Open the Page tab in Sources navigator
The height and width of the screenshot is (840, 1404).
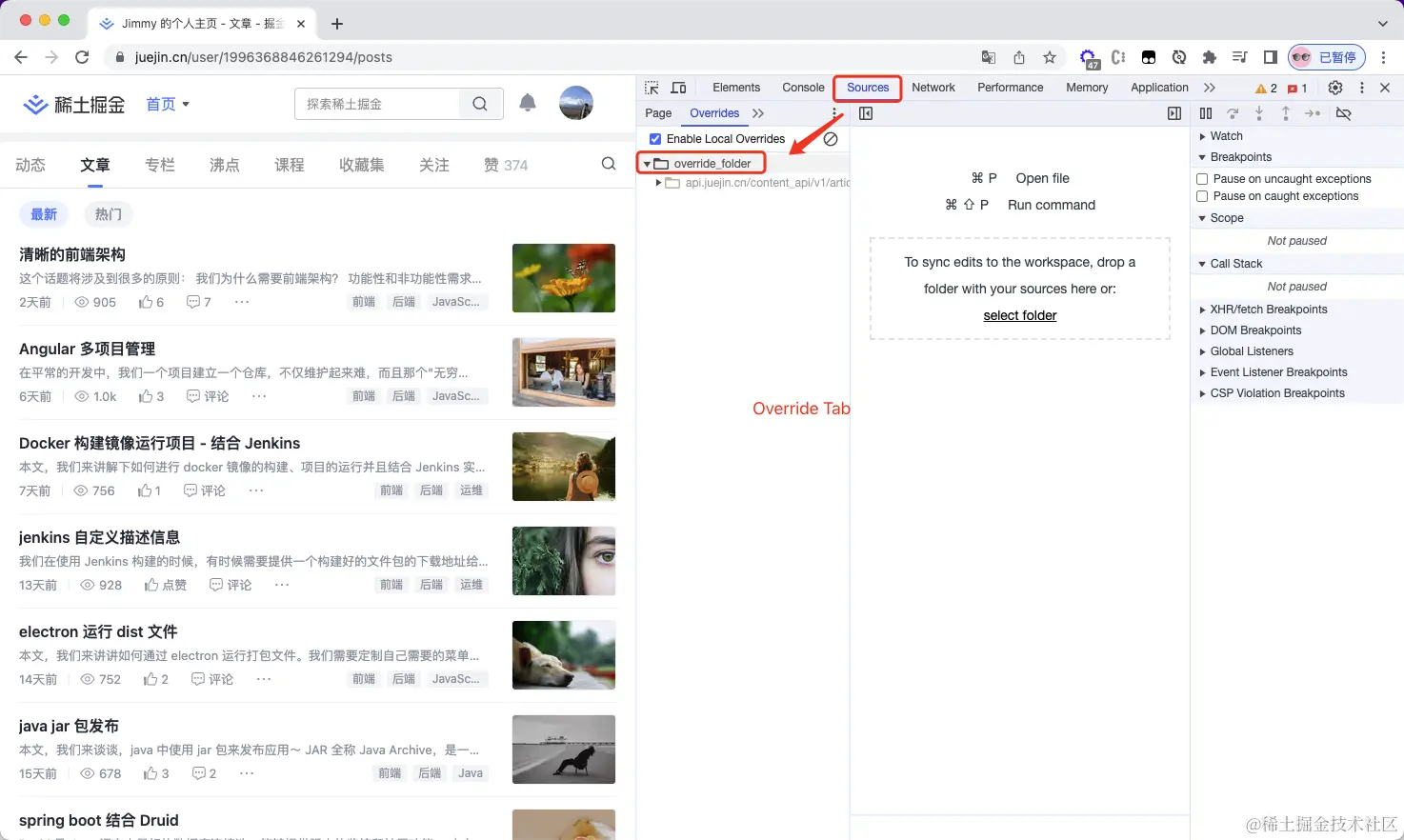click(658, 113)
